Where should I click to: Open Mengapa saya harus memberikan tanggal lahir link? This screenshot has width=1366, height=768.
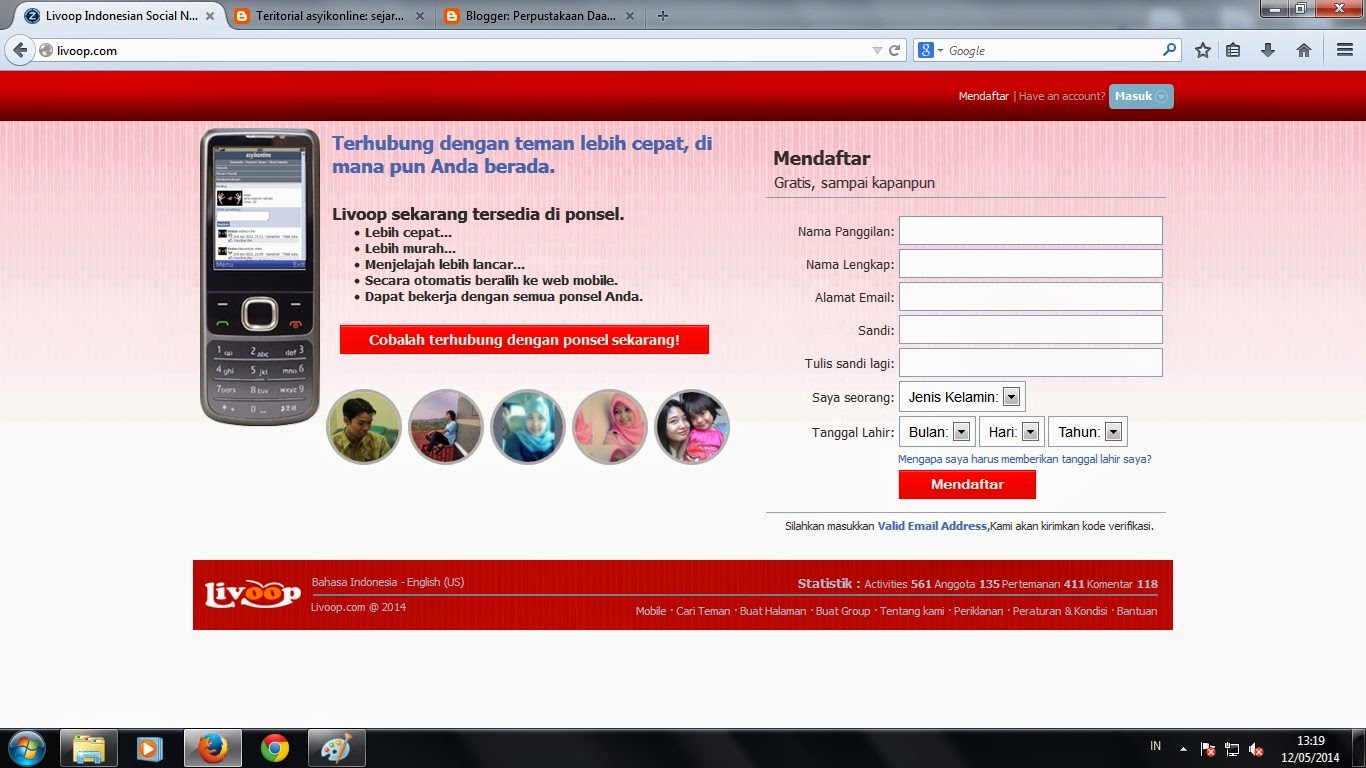tap(1024, 459)
